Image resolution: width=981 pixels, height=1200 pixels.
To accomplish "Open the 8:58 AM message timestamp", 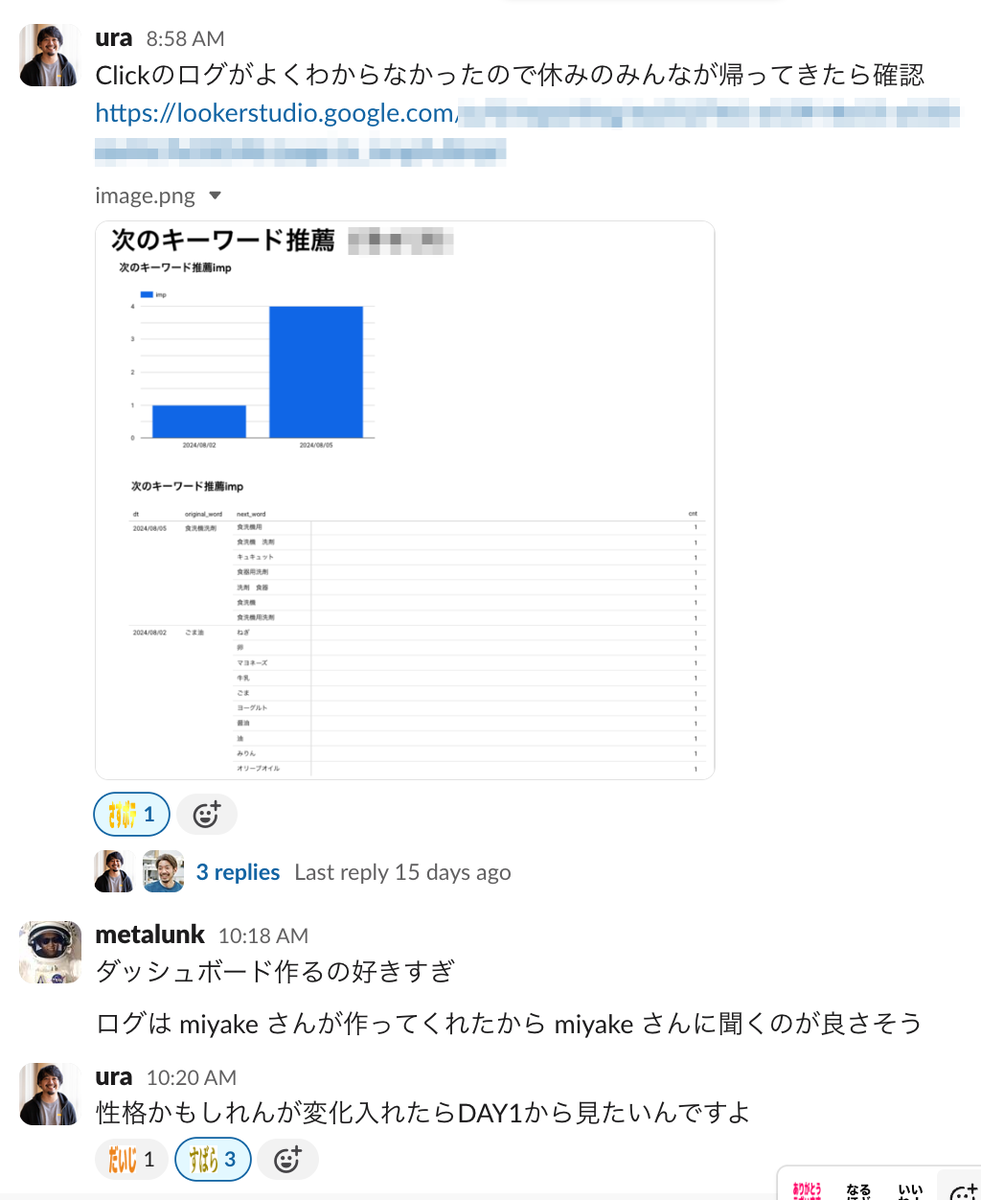I will coord(185,40).
